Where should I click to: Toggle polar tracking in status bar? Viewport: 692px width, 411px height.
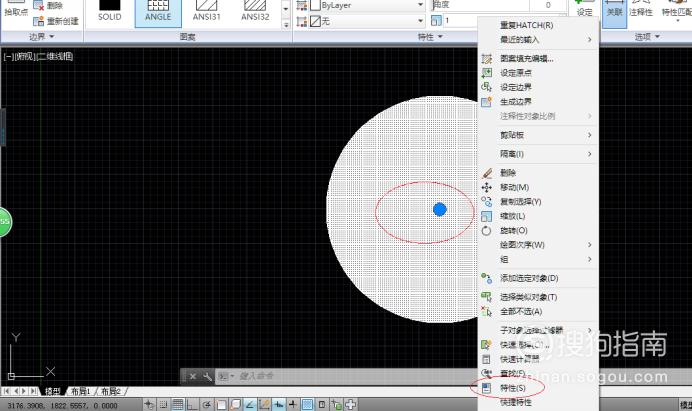(x=206, y=404)
